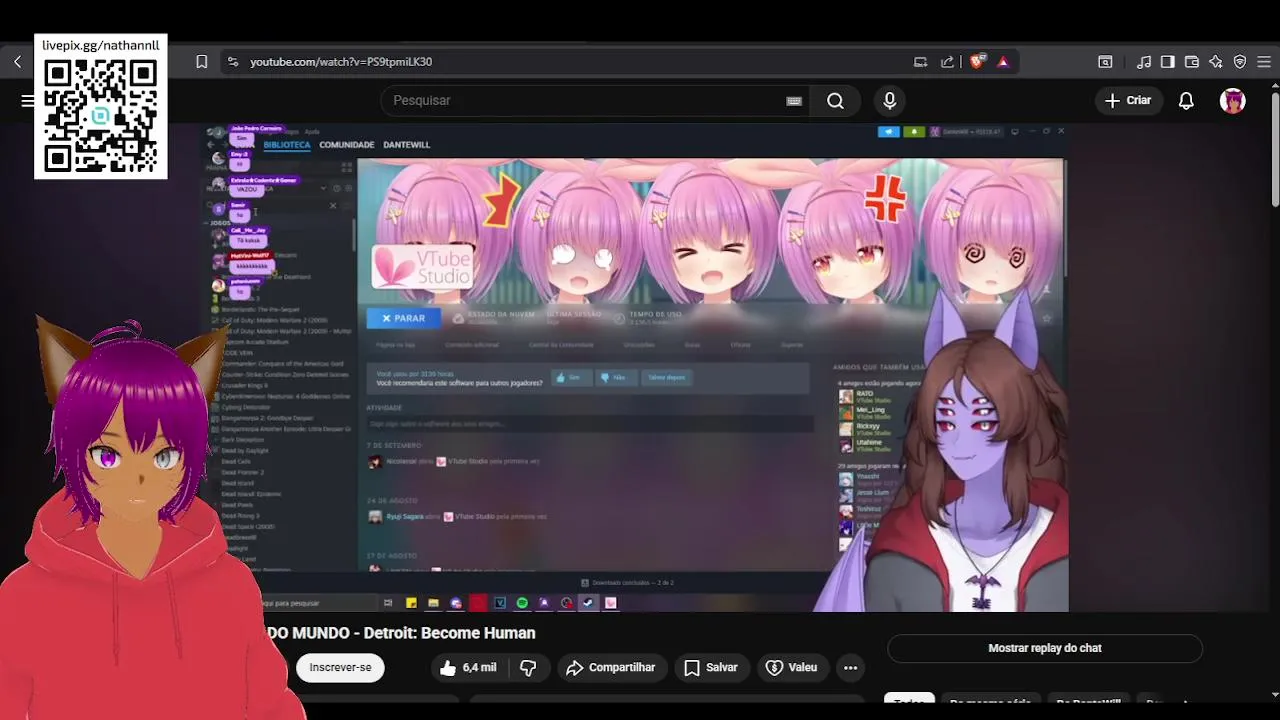Viewport: 1280px width, 720px height.
Task: Select Call of Duty: Modern Warfare 2 (2009) - Multiplayer
Action: [x=286, y=331]
